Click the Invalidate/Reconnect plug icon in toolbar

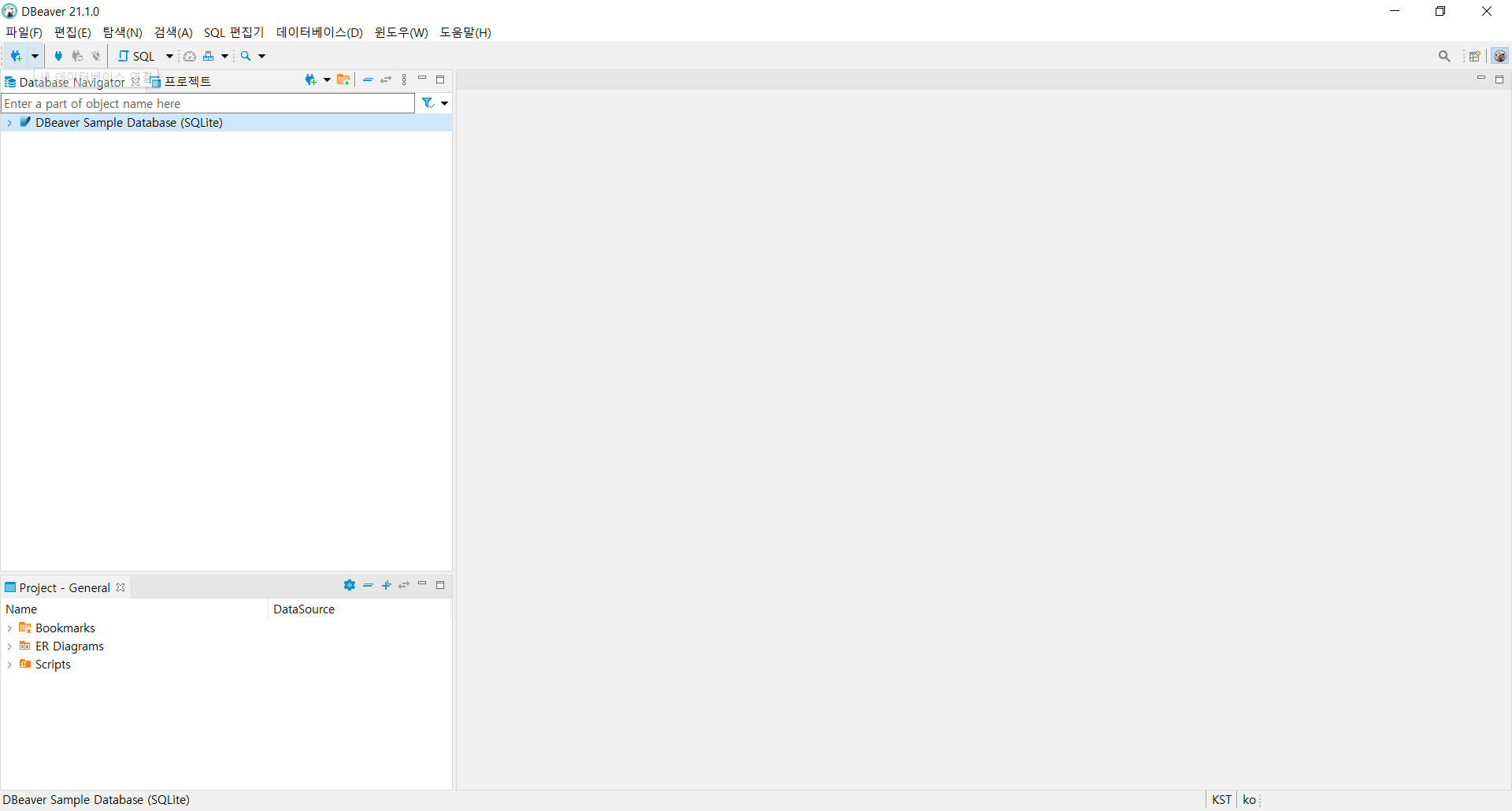tap(77, 56)
